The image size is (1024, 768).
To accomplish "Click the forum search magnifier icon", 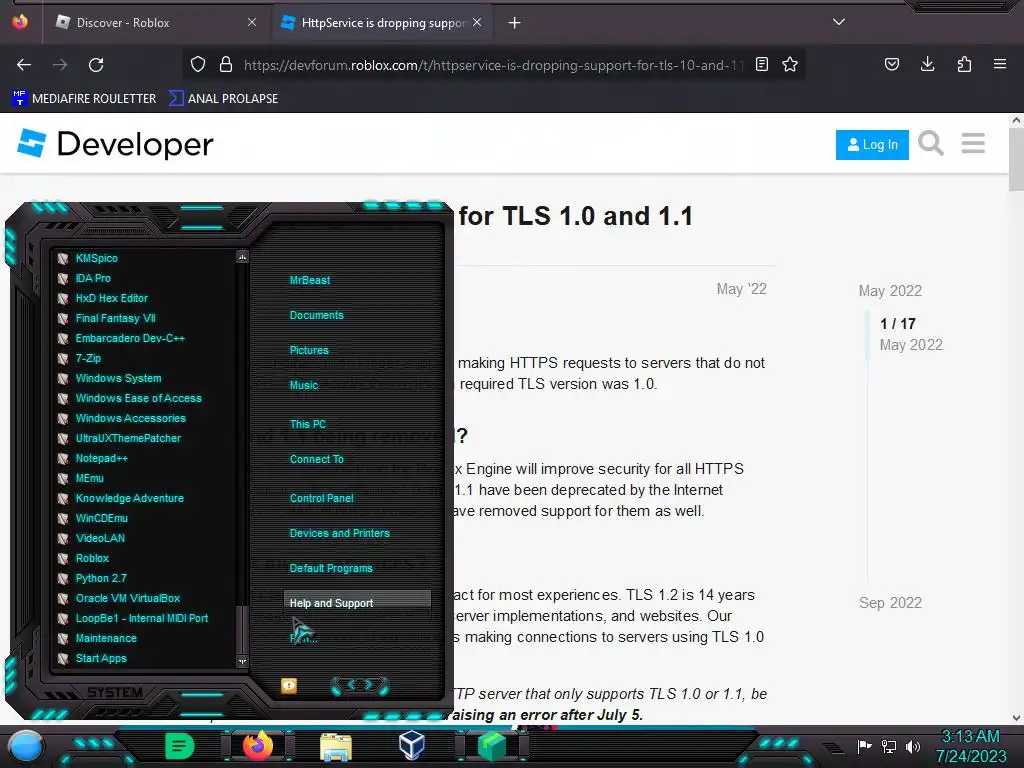I will 931,143.
